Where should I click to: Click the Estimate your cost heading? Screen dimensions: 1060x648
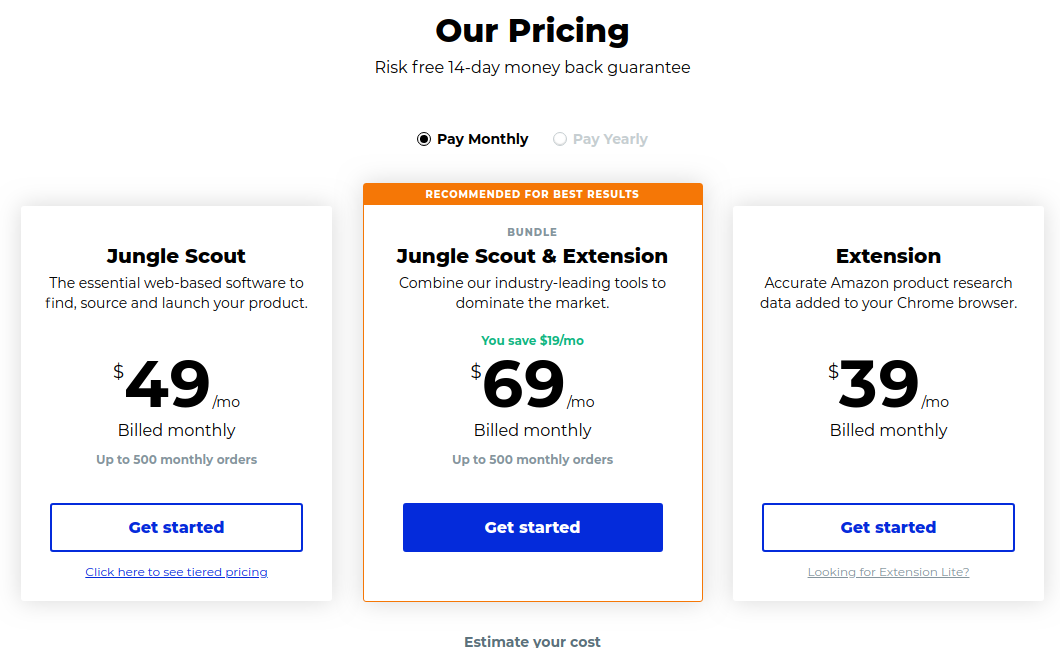click(532, 641)
